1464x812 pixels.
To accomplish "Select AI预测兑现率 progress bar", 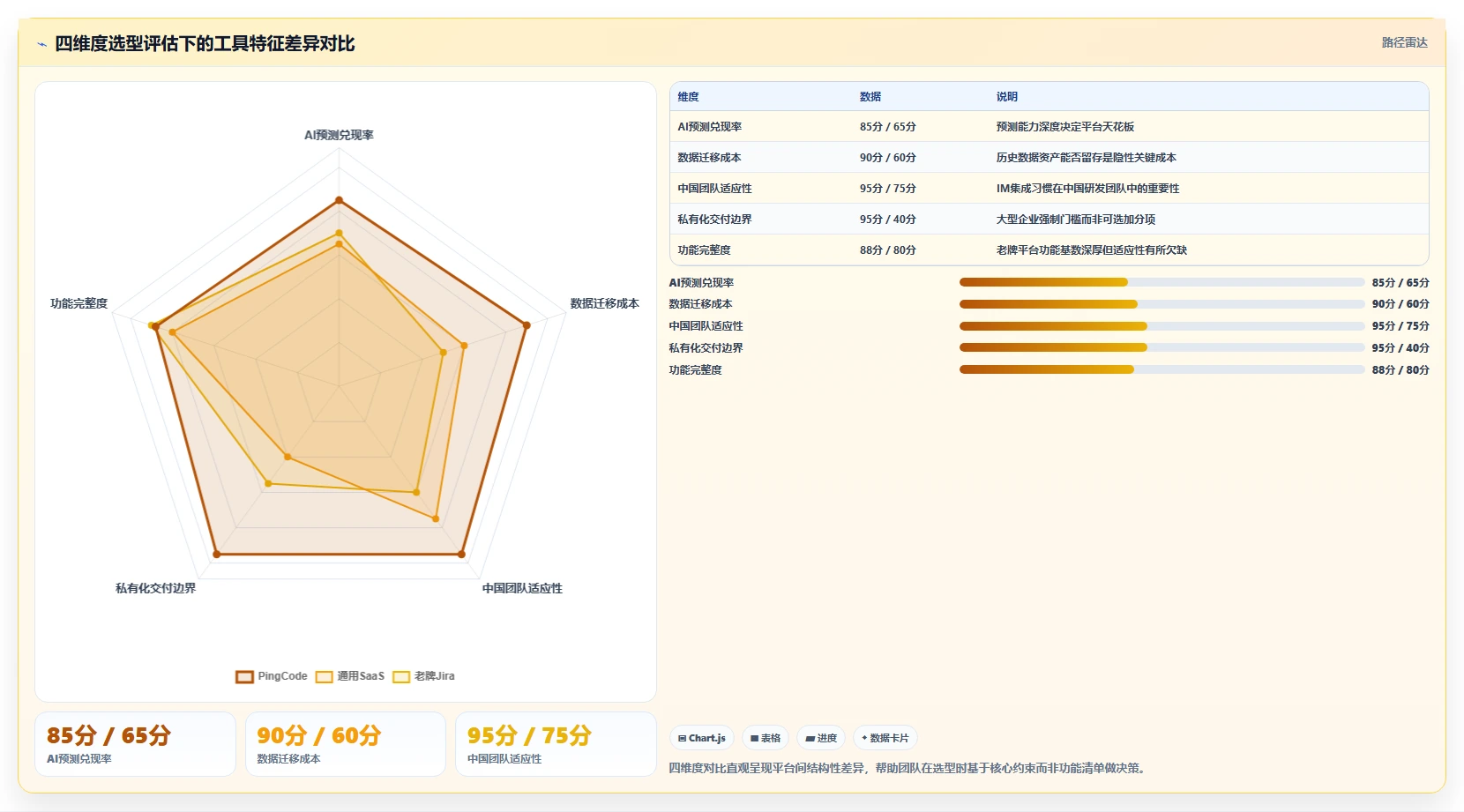I will coord(1161,282).
